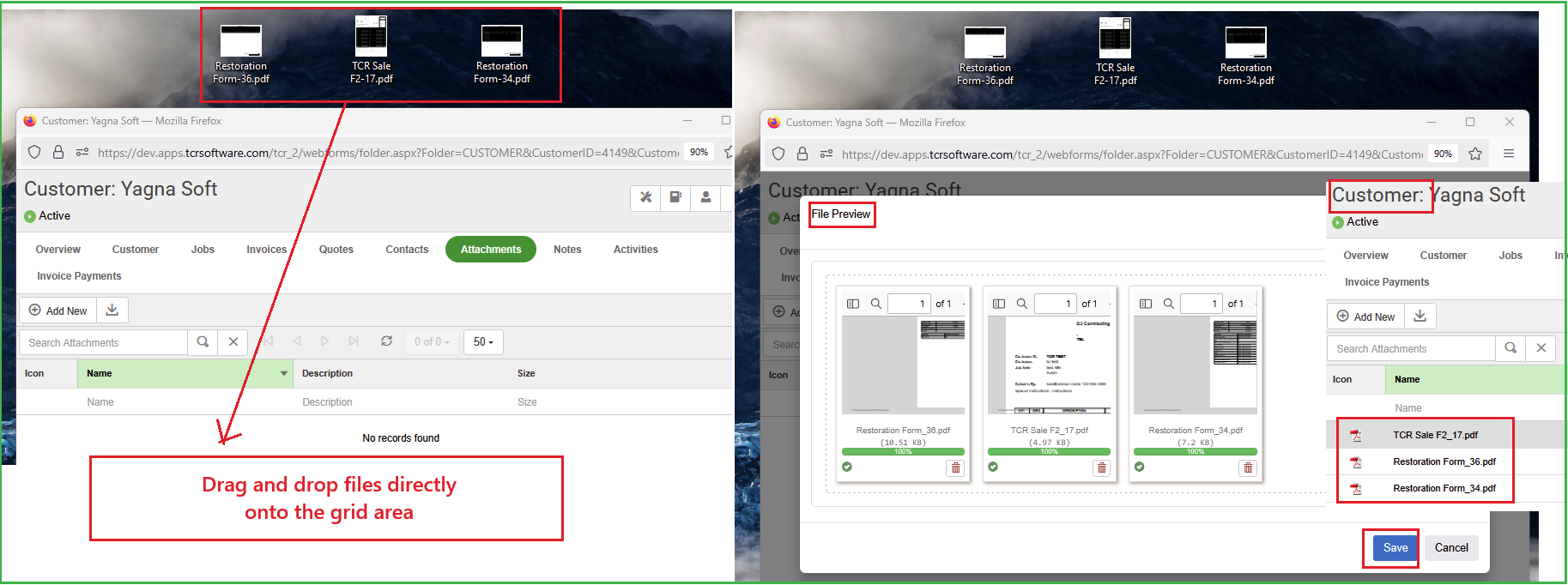Image resolution: width=1568 pixels, height=585 pixels.
Task: Select TCR Sale F2-17.pdf on the left desktop
Action: point(372,51)
